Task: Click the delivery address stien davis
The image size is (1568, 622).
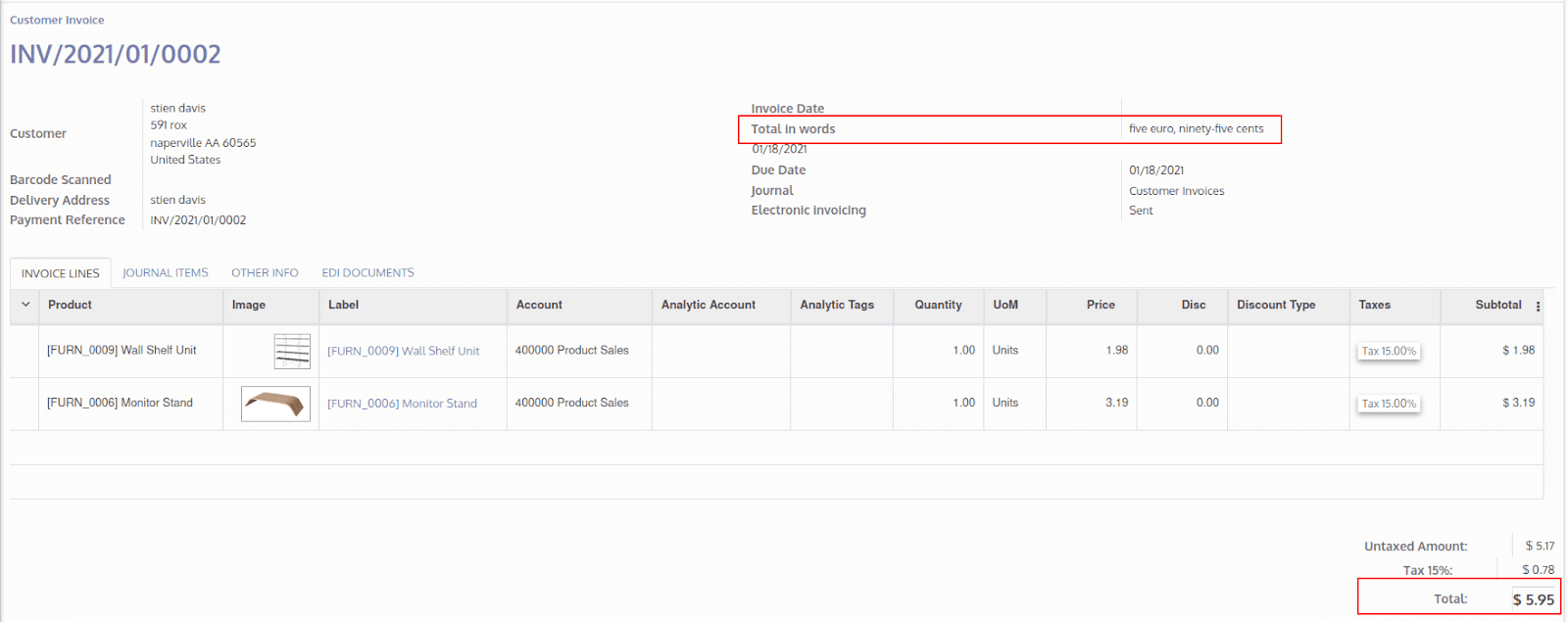Action: pyautogui.click(x=177, y=200)
